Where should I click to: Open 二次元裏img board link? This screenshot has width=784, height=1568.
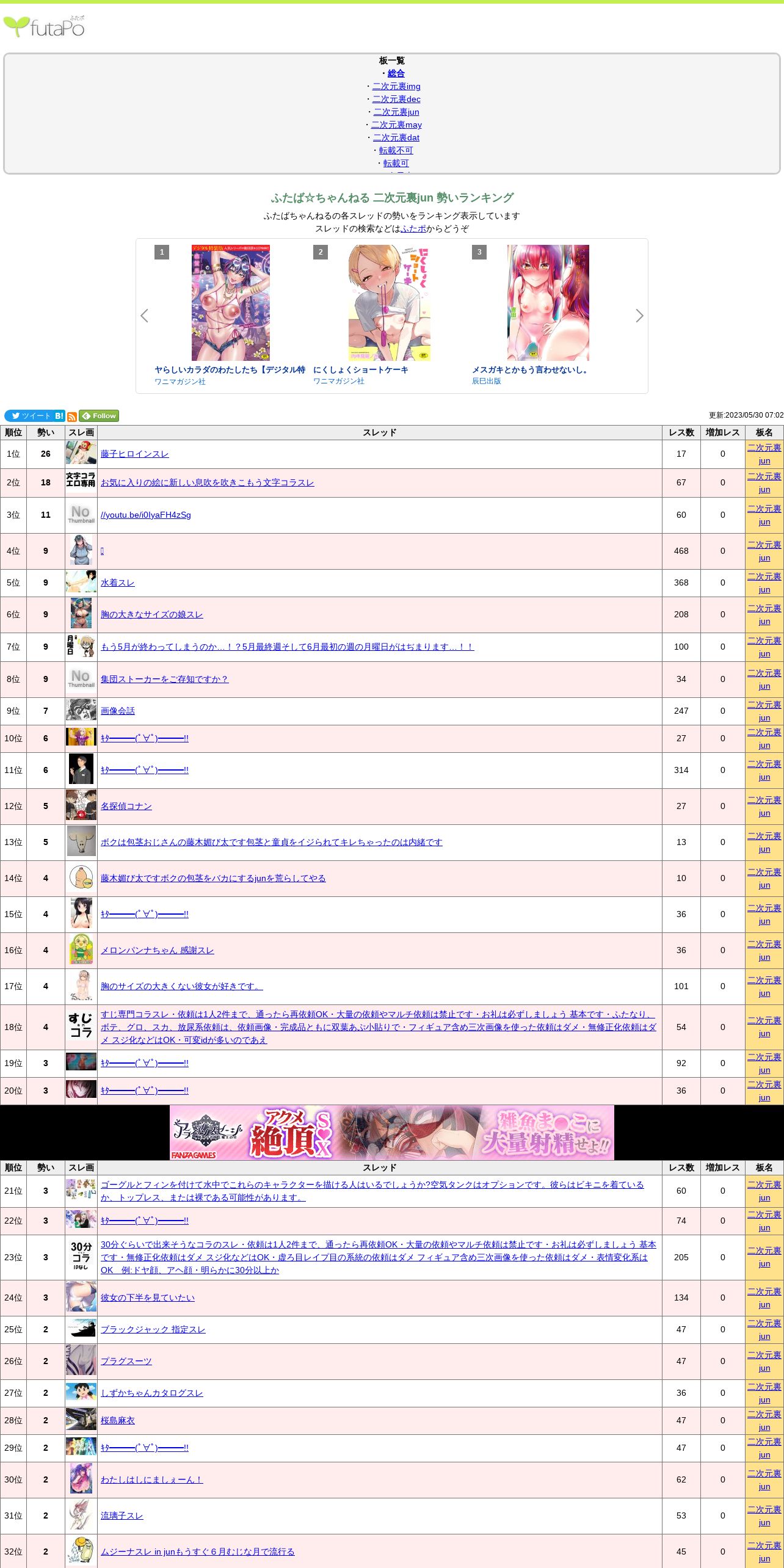(x=396, y=86)
